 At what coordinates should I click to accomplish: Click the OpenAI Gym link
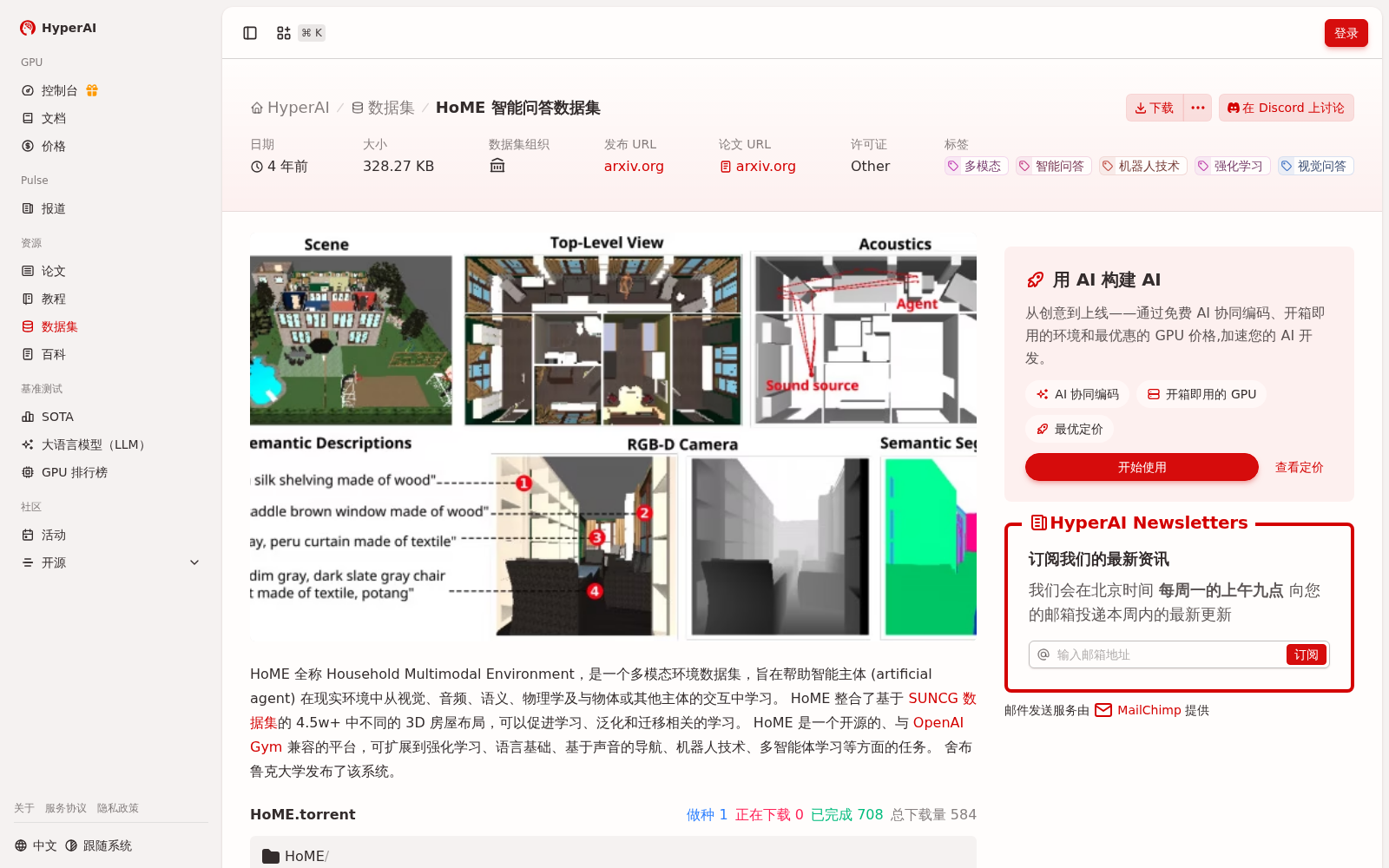click(x=938, y=722)
